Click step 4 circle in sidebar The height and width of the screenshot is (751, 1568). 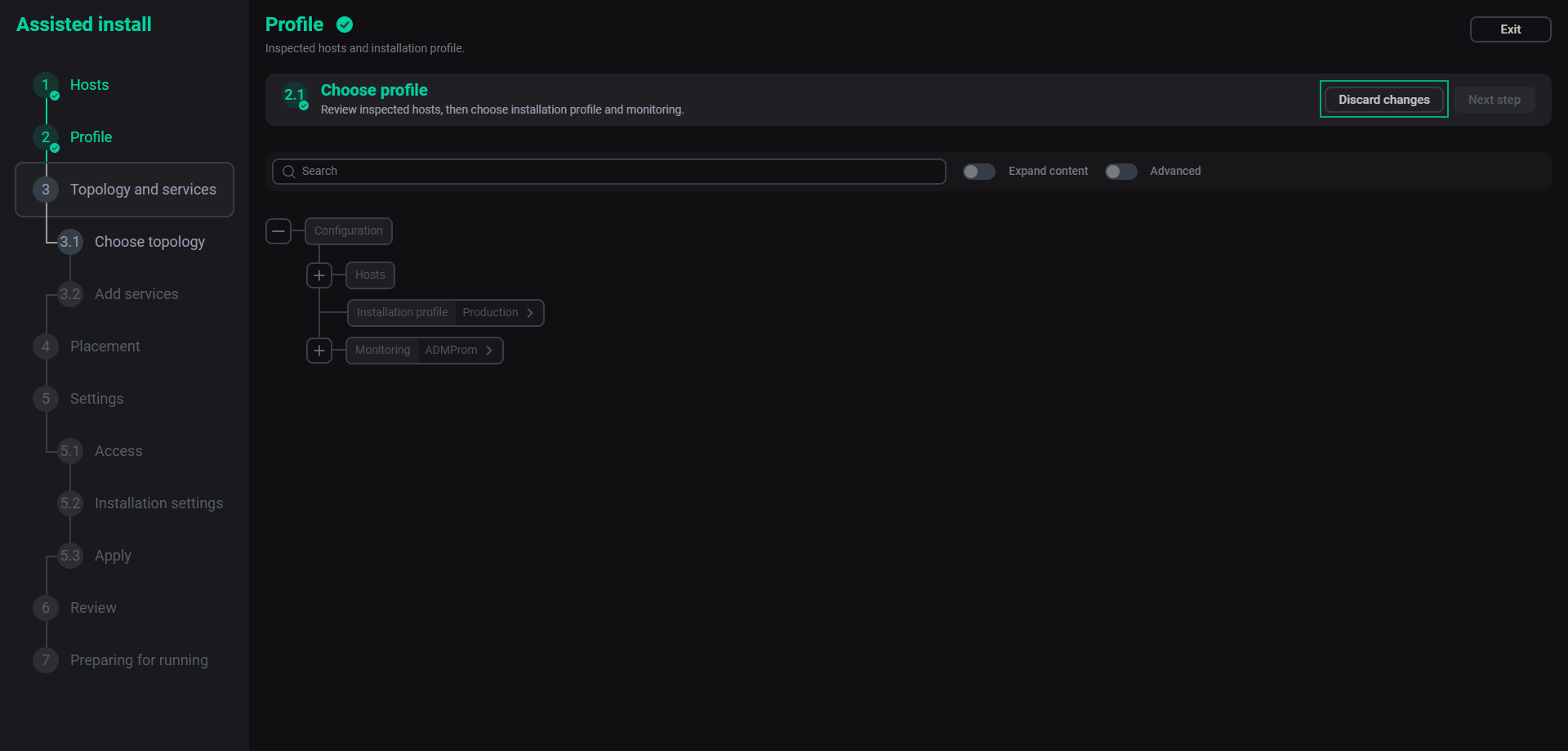pyautogui.click(x=46, y=346)
